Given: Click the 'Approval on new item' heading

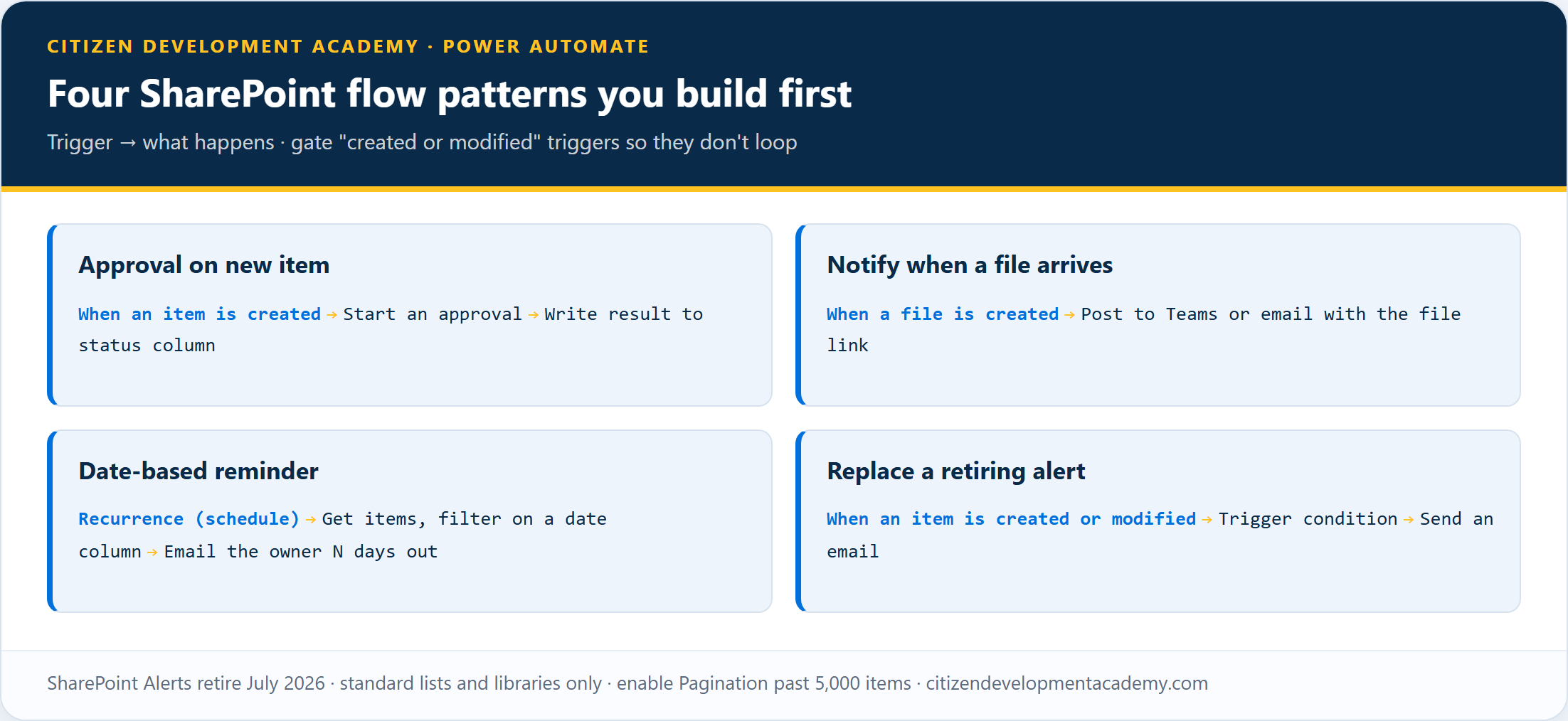Looking at the screenshot, I should 204,265.
